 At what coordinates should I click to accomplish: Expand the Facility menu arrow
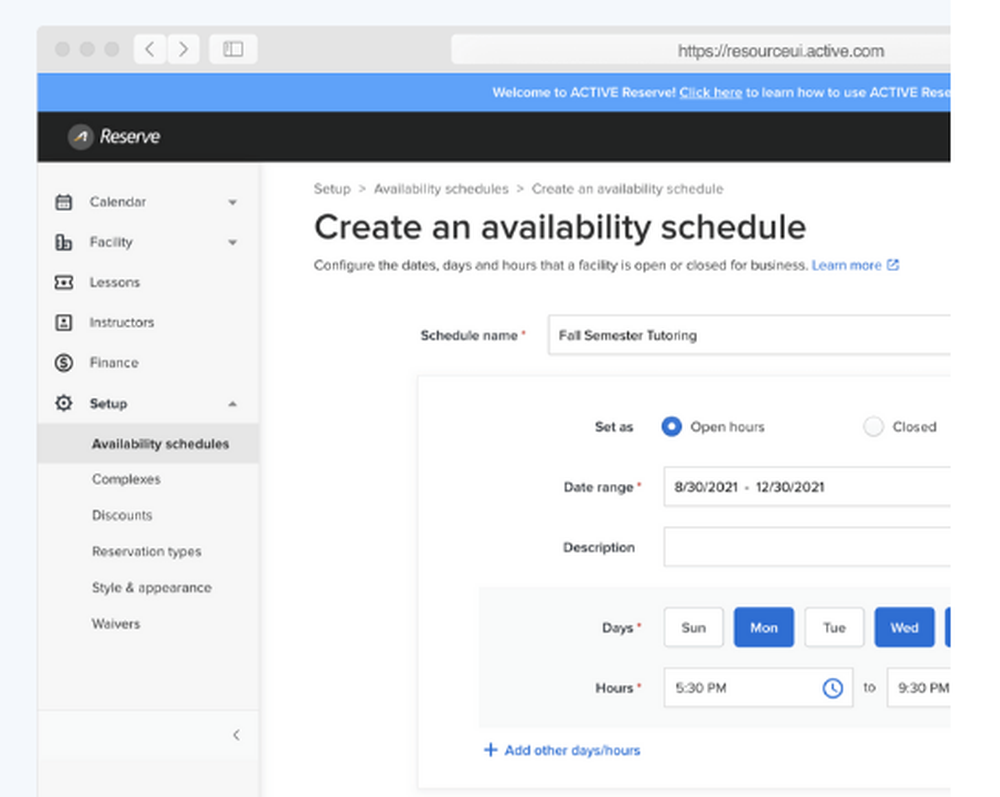pyautogui.click(x=233, y=243)
